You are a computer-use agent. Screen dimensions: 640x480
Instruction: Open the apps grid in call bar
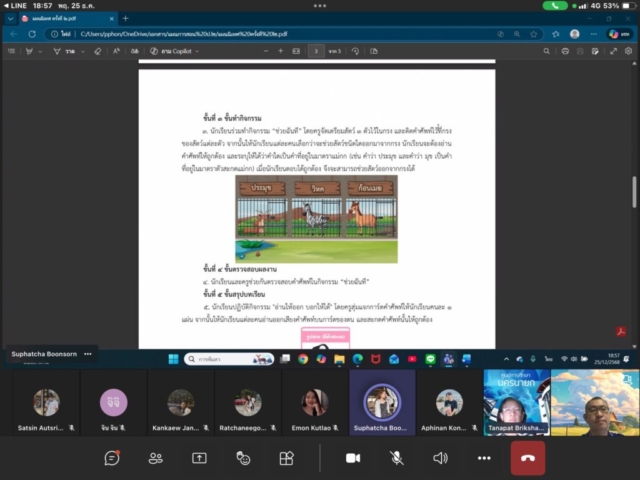[287, 458]
